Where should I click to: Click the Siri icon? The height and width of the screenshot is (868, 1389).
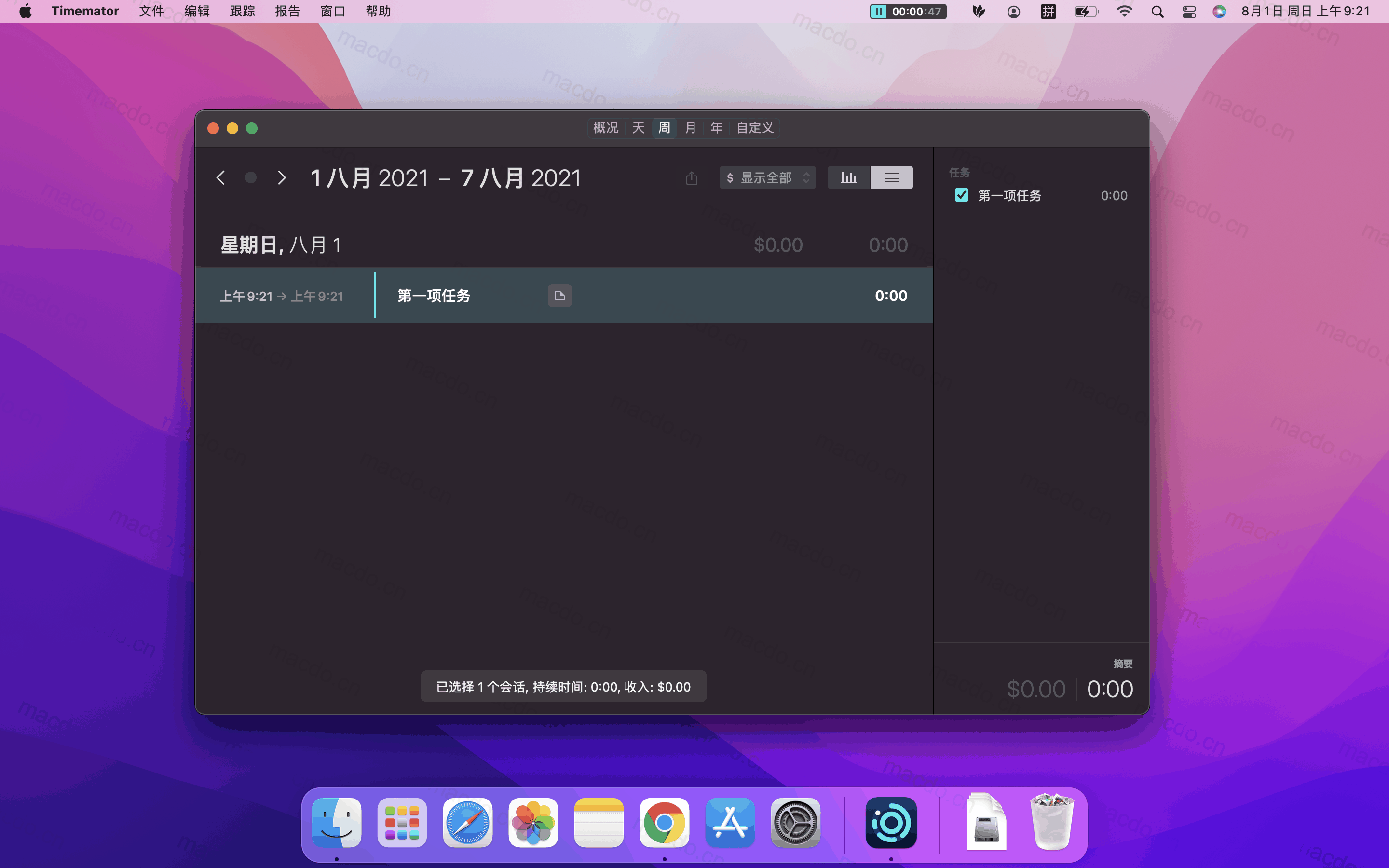(1219, 12)
